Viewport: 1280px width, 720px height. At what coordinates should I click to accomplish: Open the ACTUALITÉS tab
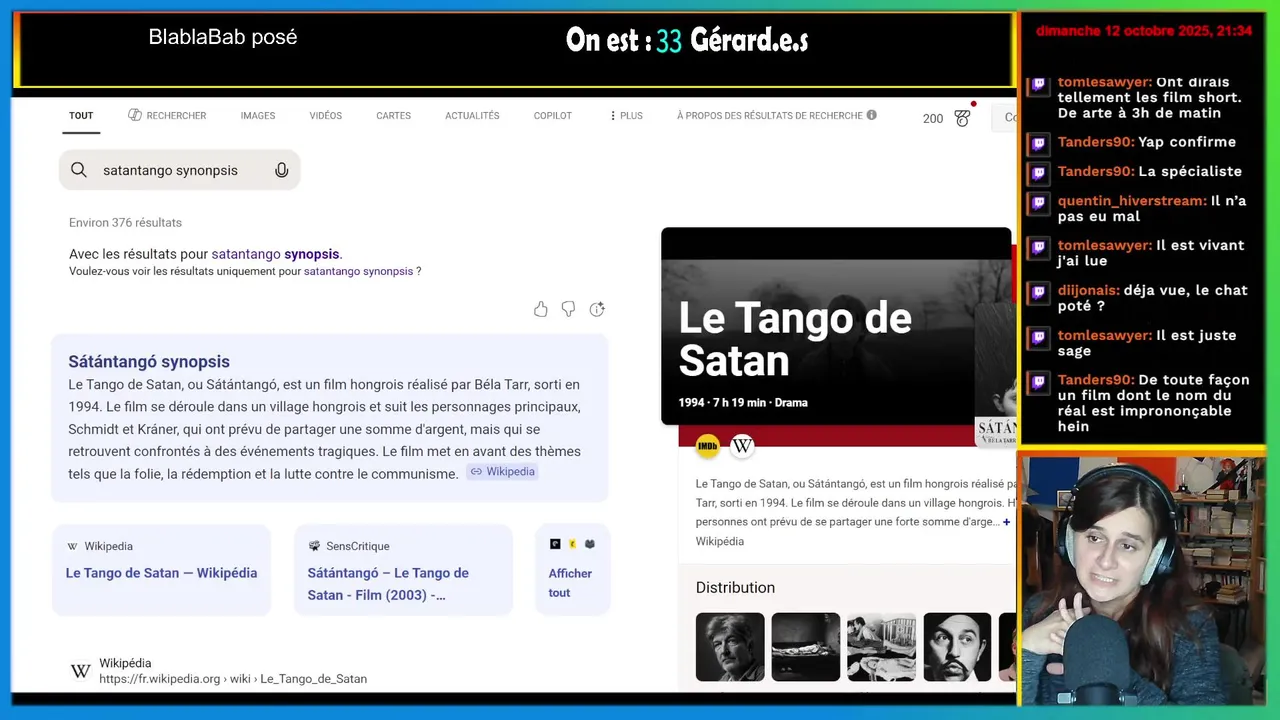coord(472,116)
